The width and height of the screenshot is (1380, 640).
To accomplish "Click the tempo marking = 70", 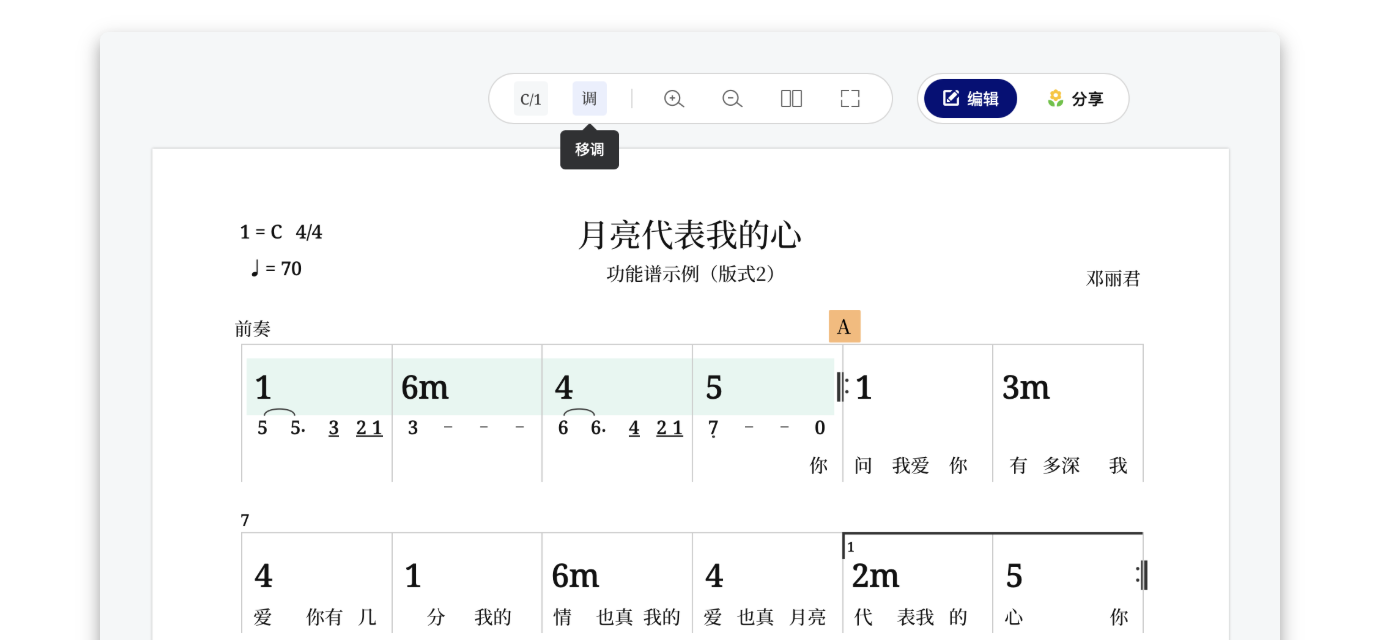I will point(276,269).
